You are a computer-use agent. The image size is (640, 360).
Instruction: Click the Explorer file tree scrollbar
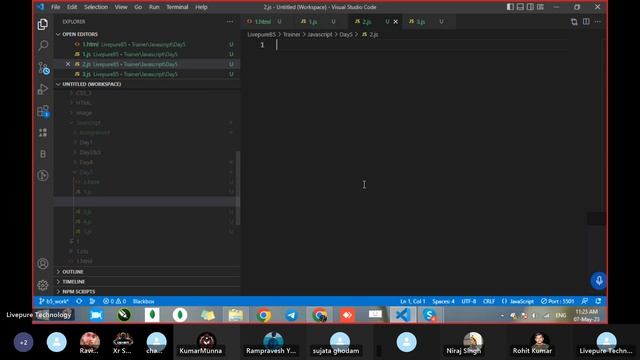[238, 188]
